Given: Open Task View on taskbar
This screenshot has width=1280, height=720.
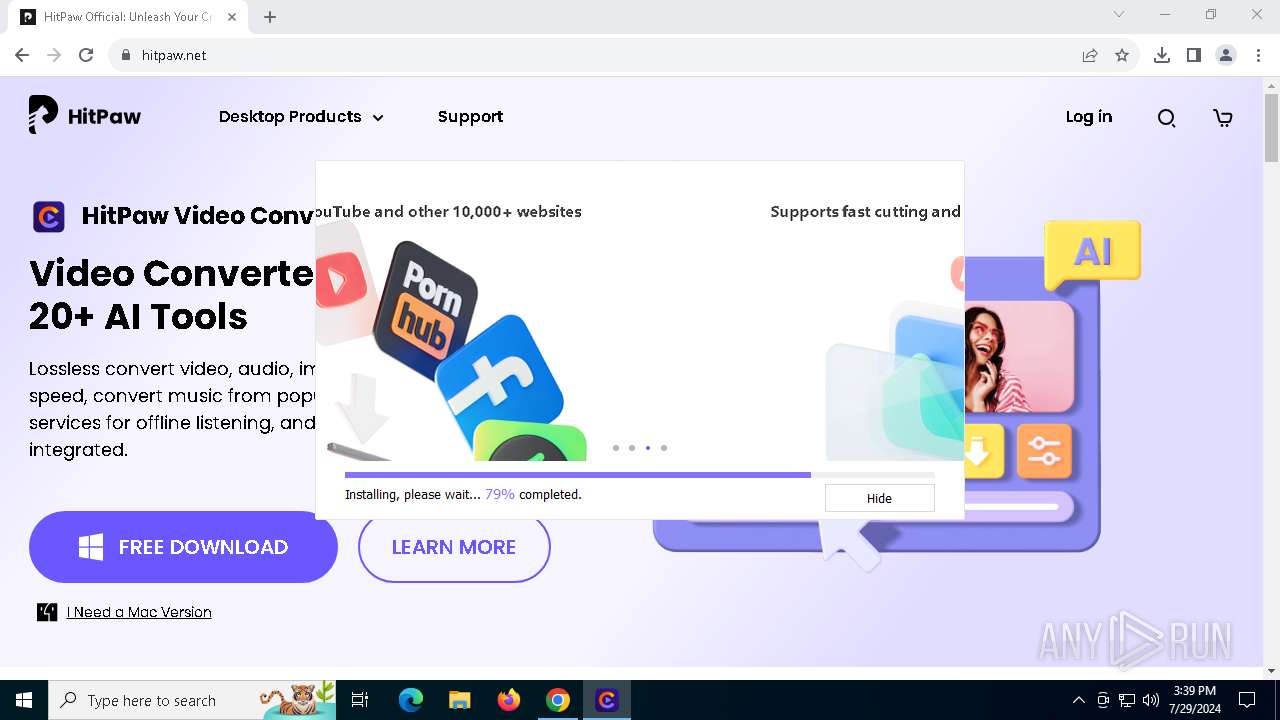Looking at the screenshot, I should [360, 700].
